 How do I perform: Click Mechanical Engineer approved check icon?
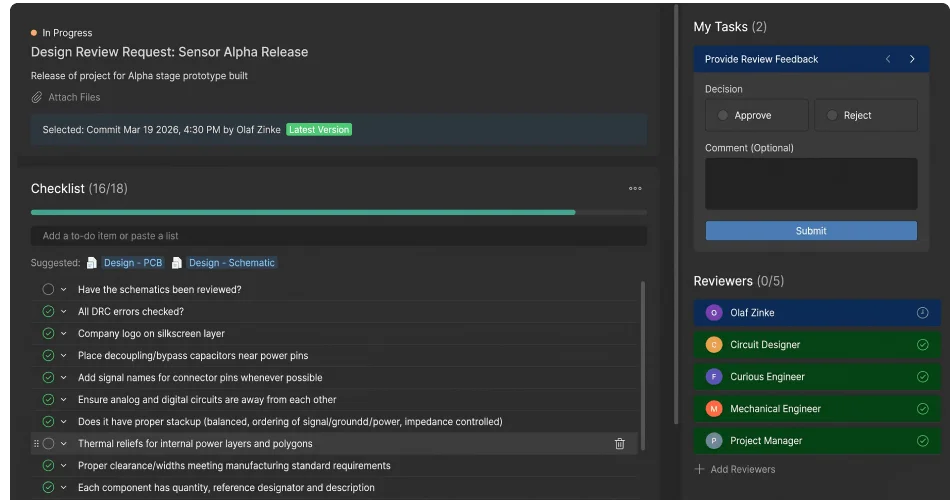pyautogui.click(x=922, y=408)
